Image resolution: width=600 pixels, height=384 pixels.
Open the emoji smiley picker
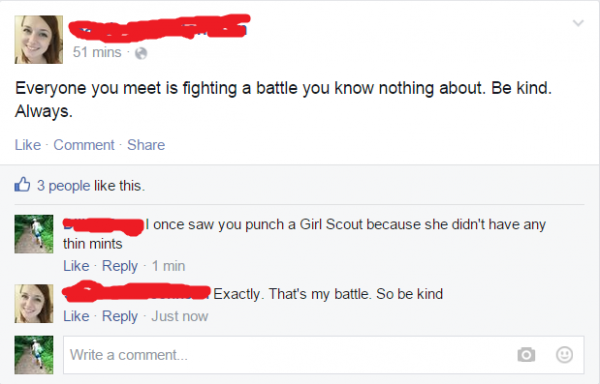pyautogui.click(x=564, y=355)
